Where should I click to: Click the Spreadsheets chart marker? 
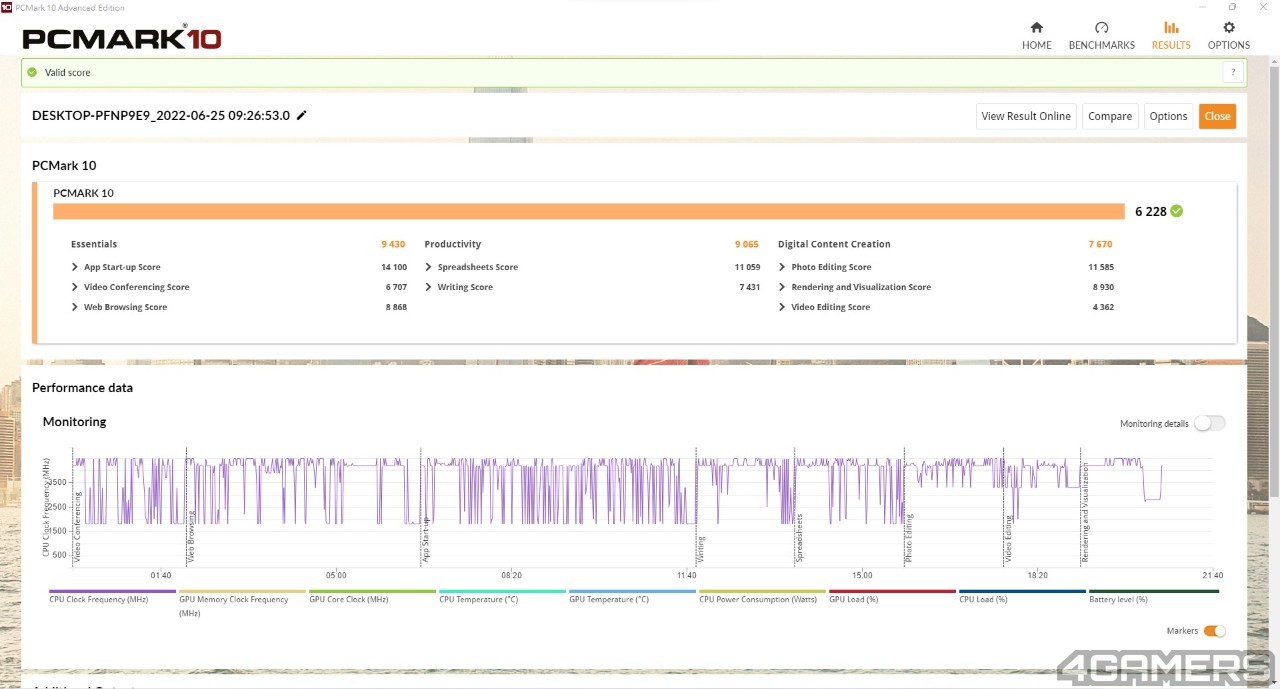[799, 540]
